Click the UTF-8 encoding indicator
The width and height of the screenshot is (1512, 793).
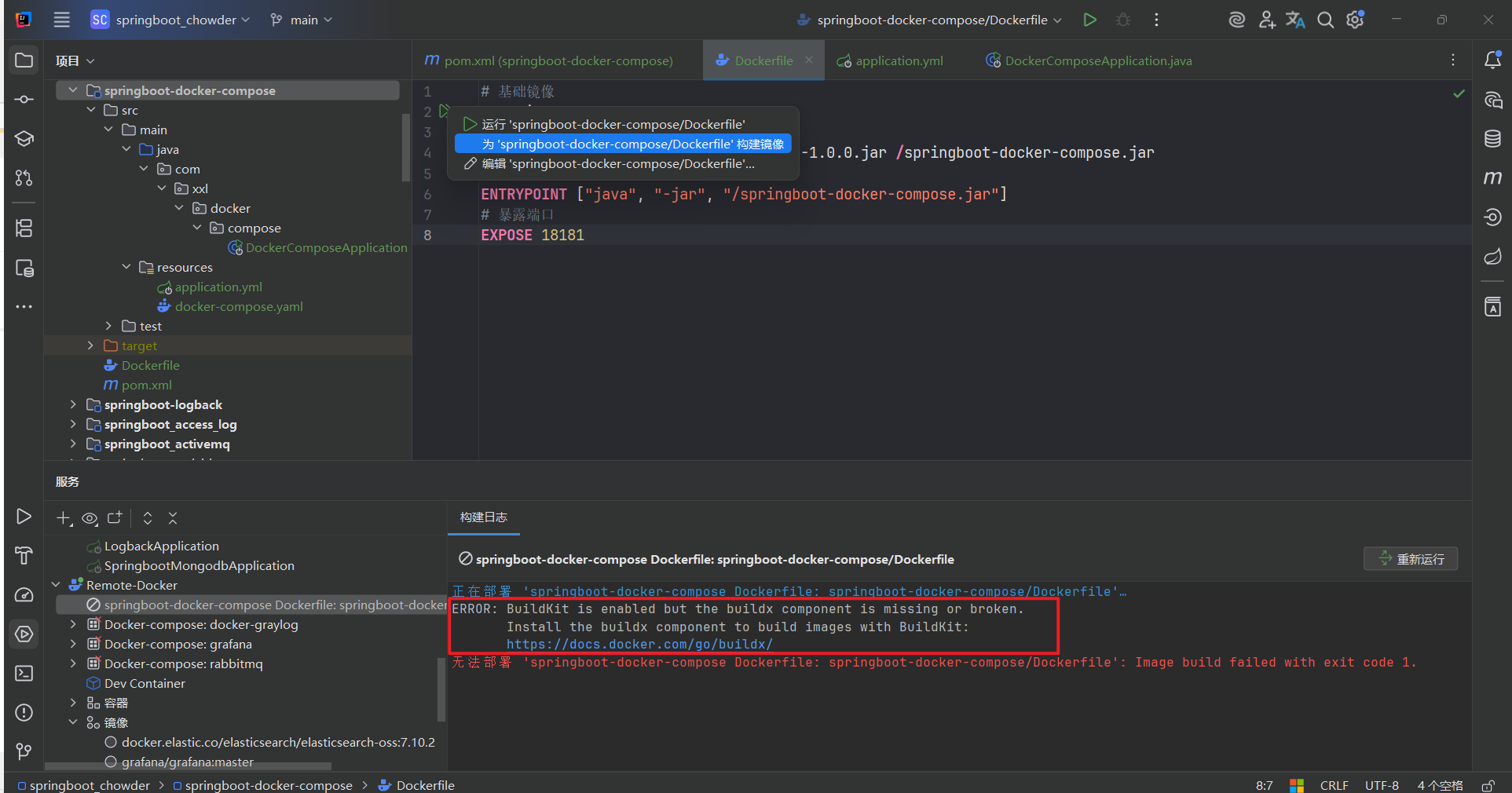[1382, 785]
